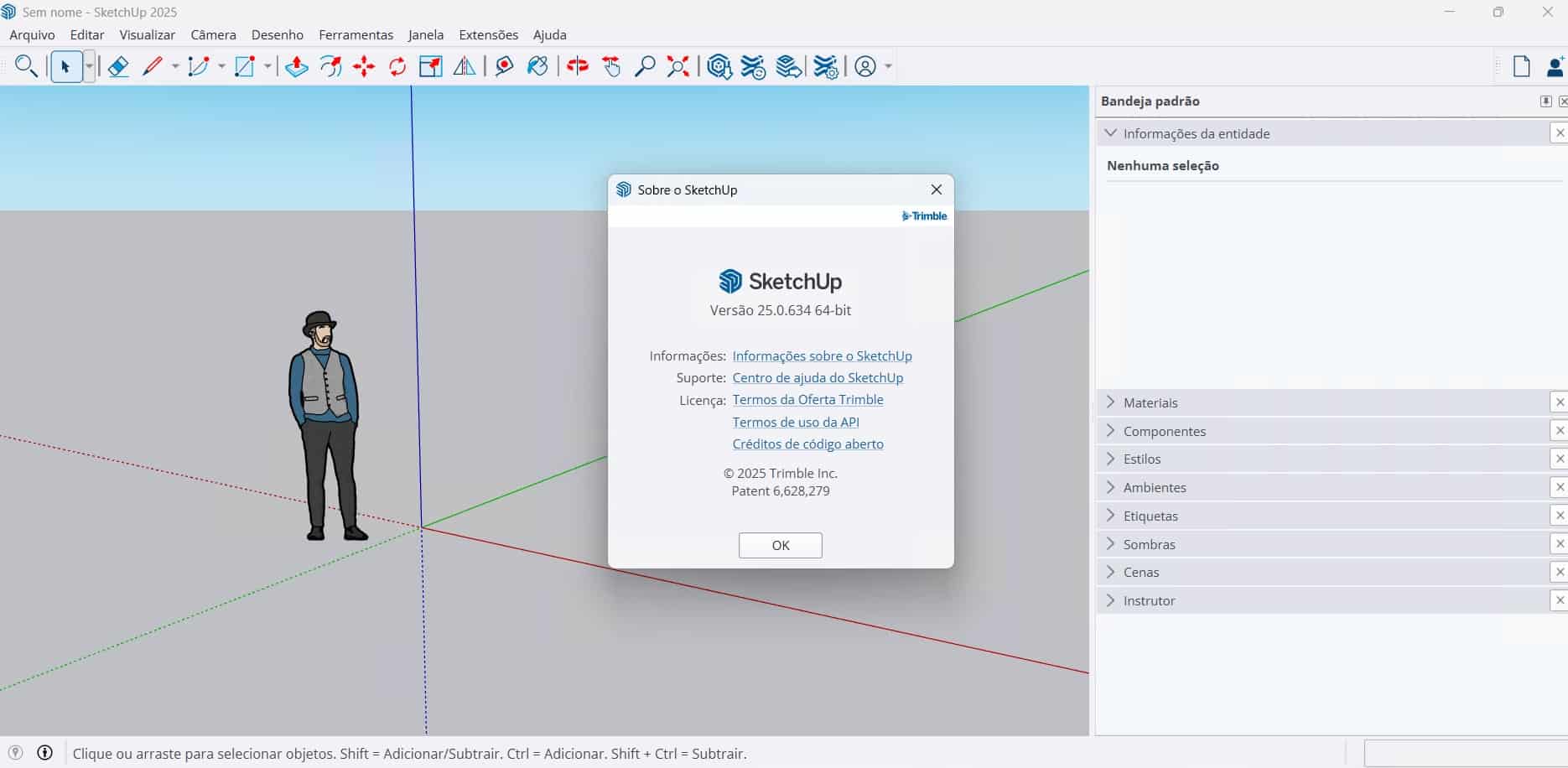The height and width of the screenshot is (768, 1568).
Task: Open the Line tool dropdown arrow
Action: tap(175, 66)
